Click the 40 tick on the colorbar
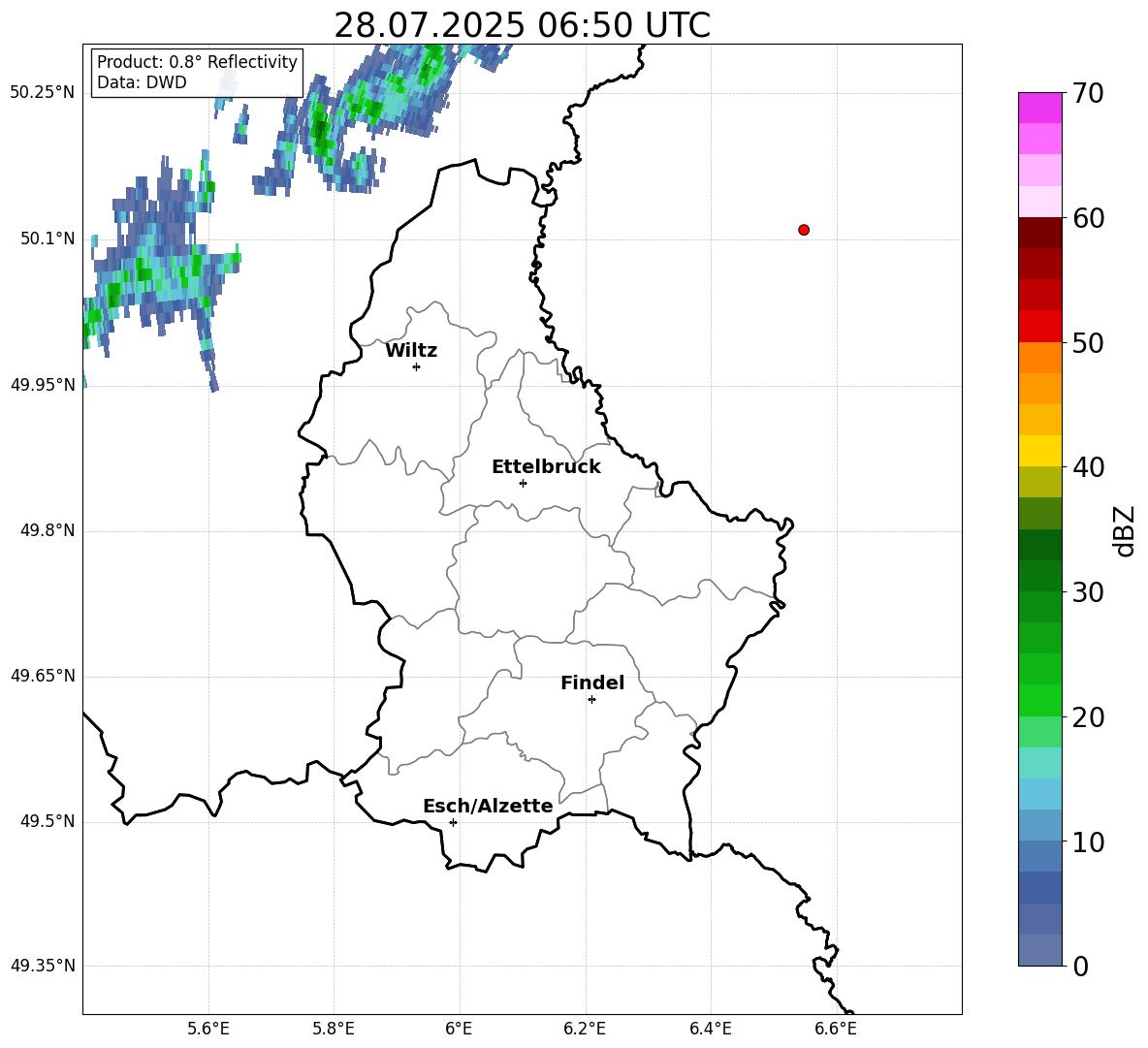This screenshot has width=1148, height=1048. coord(1088,467)
